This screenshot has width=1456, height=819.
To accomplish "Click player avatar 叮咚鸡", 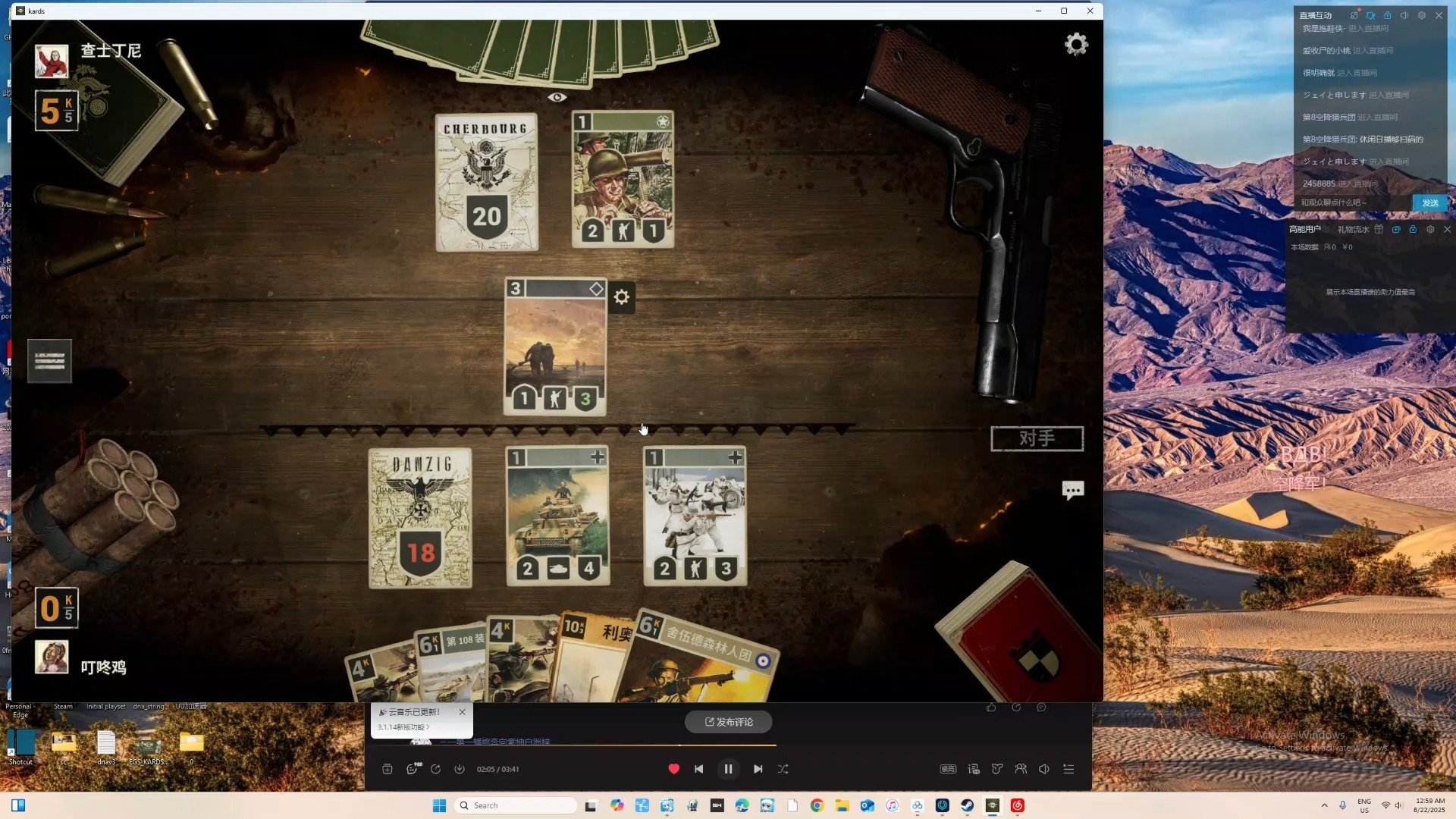I will tap(52, 657).
